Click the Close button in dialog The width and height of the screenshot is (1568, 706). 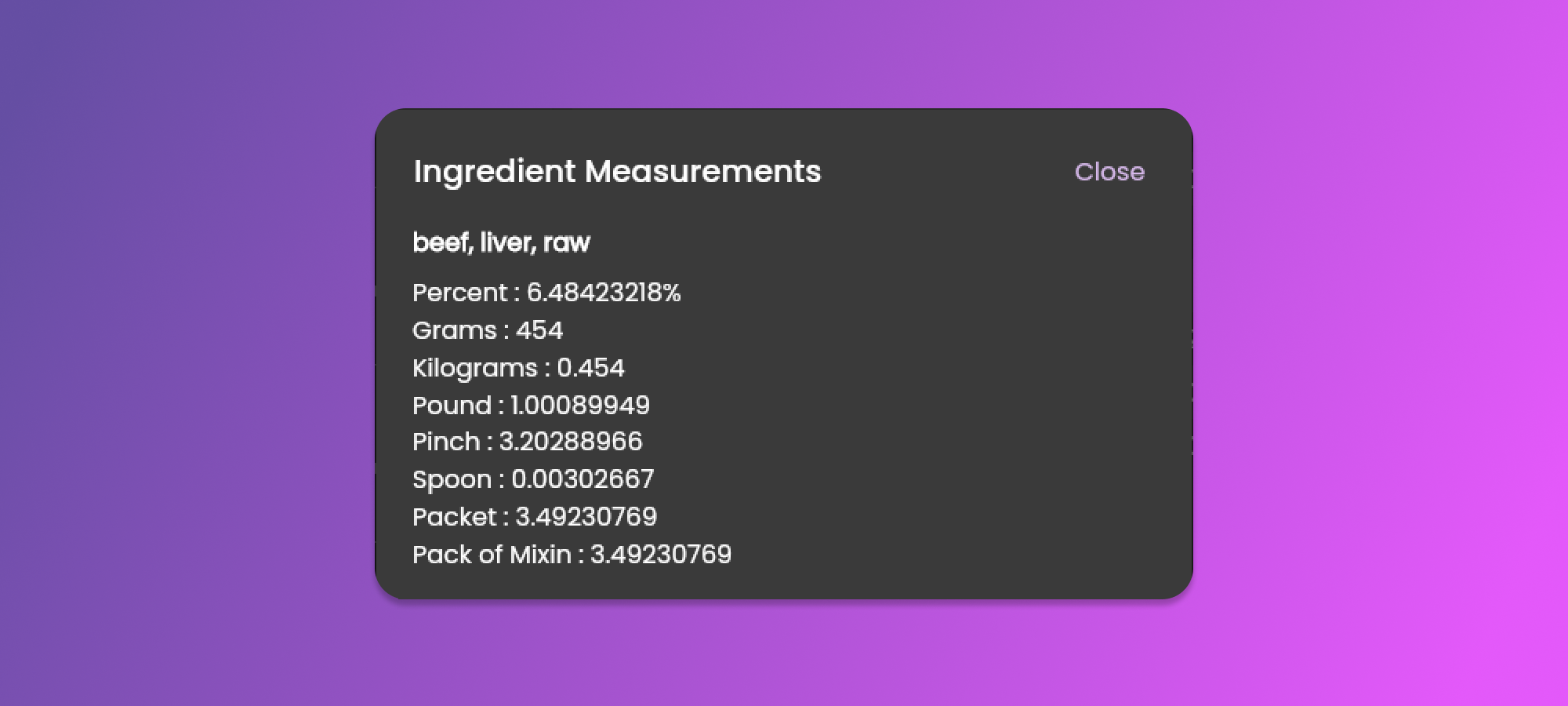[1109, 172]
